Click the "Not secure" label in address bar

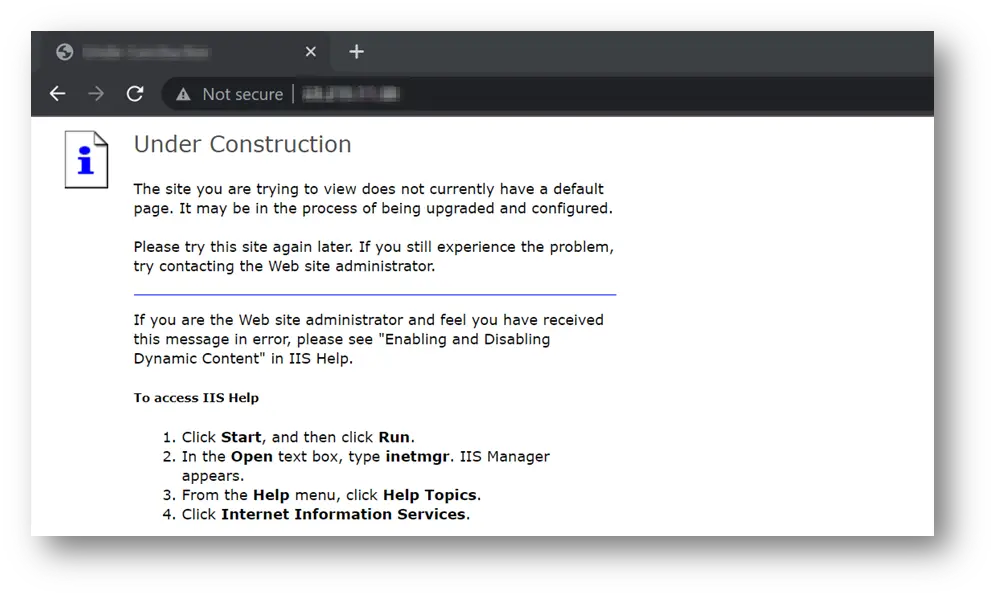(x=242, y=94)
